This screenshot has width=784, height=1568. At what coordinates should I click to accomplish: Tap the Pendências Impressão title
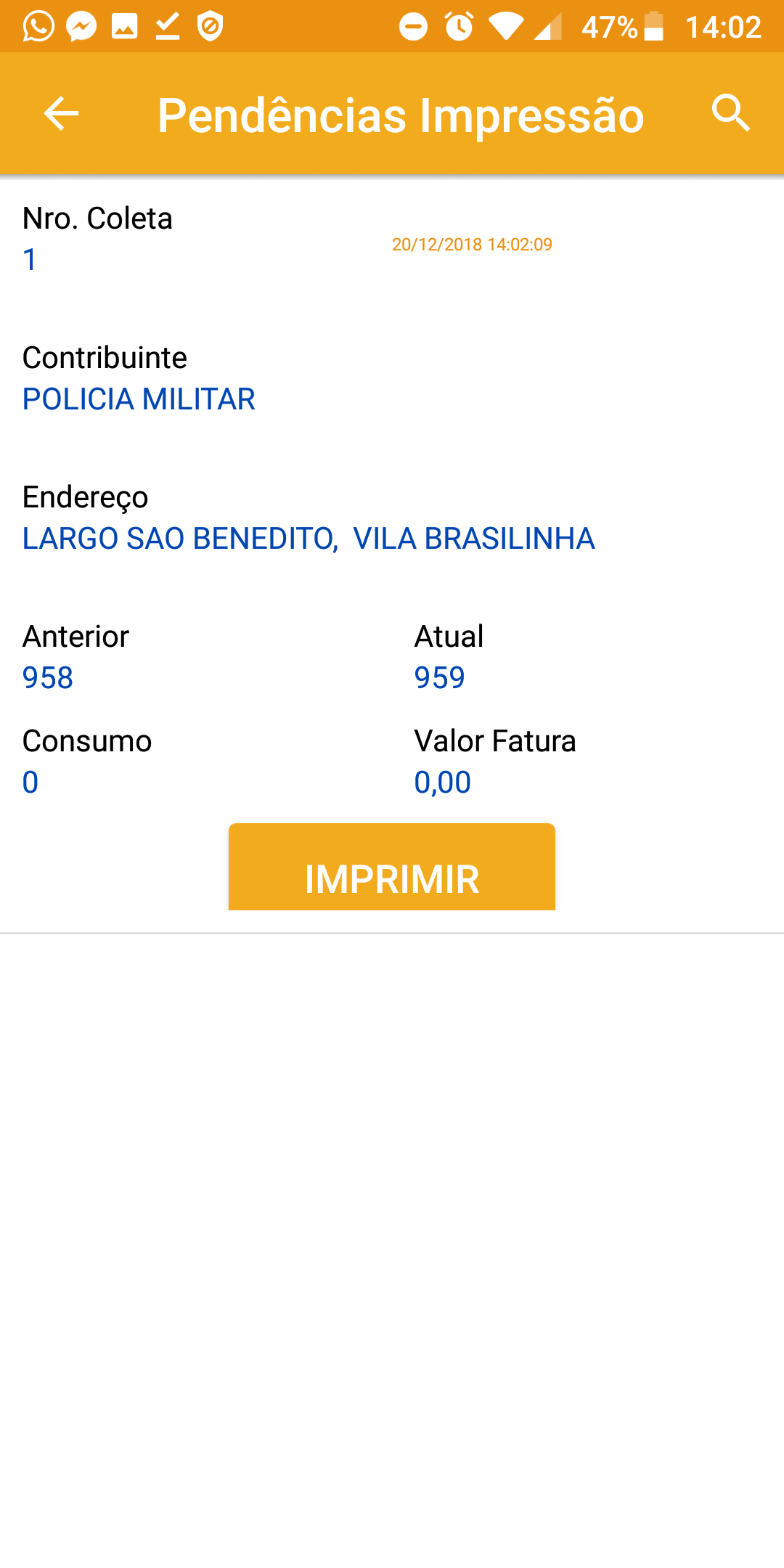coord(401,115)
